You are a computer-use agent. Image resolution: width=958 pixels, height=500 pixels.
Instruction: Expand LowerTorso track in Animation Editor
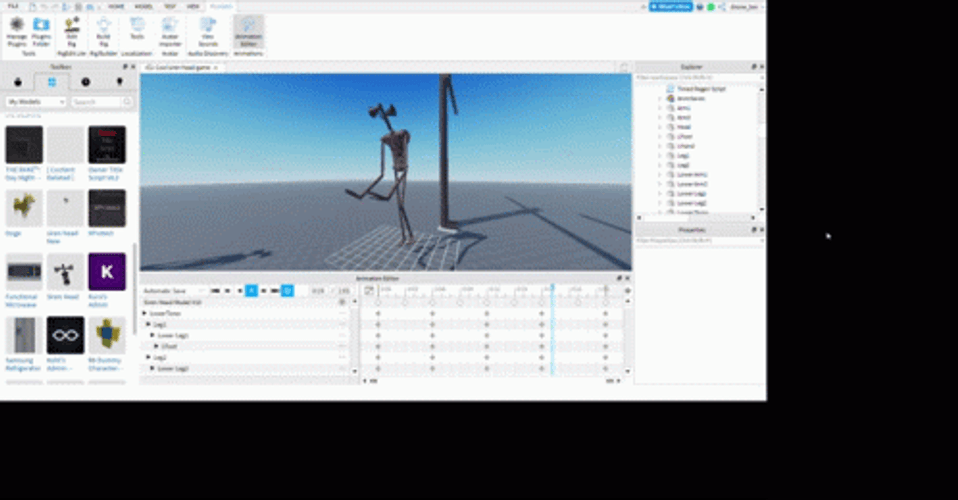tap(145, 313)
